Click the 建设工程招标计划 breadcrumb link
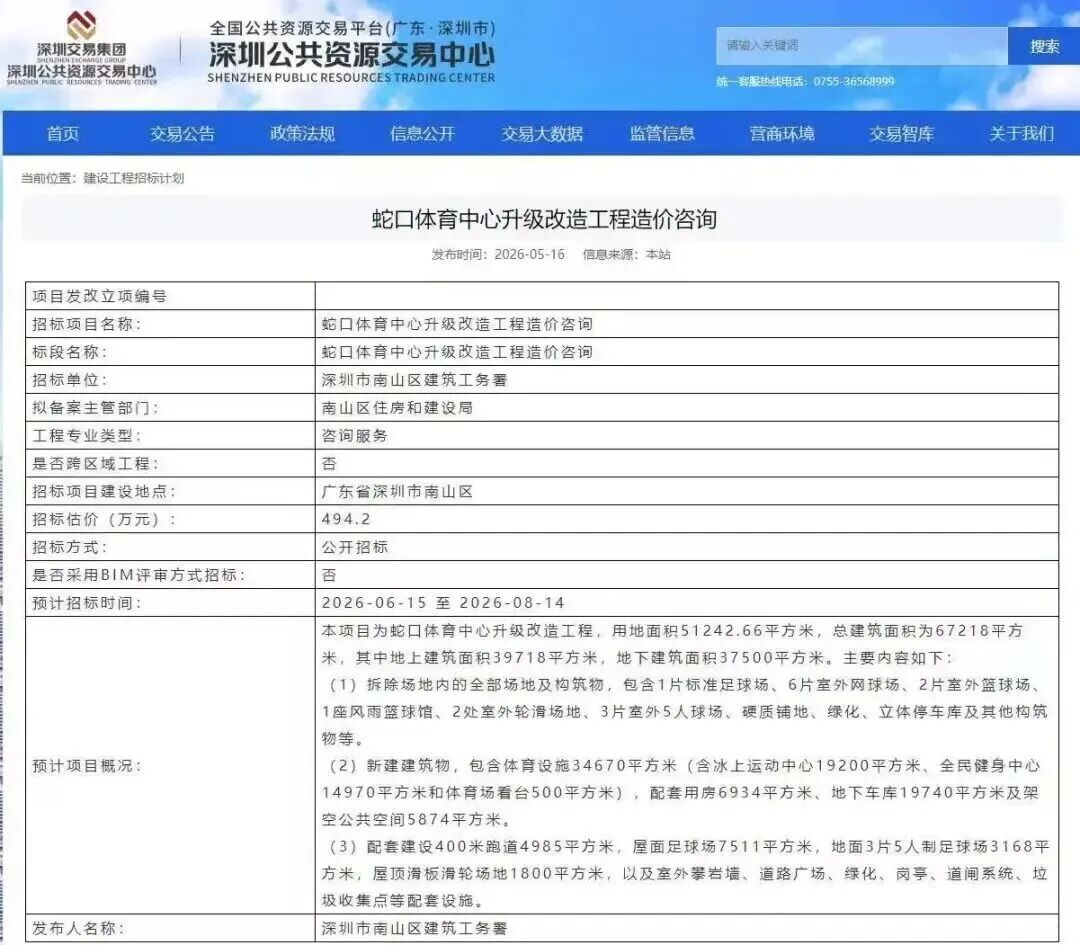Image resolution: width=1080 pixels, height=945 pixels. pyautogui.click(x=134, y=178)
